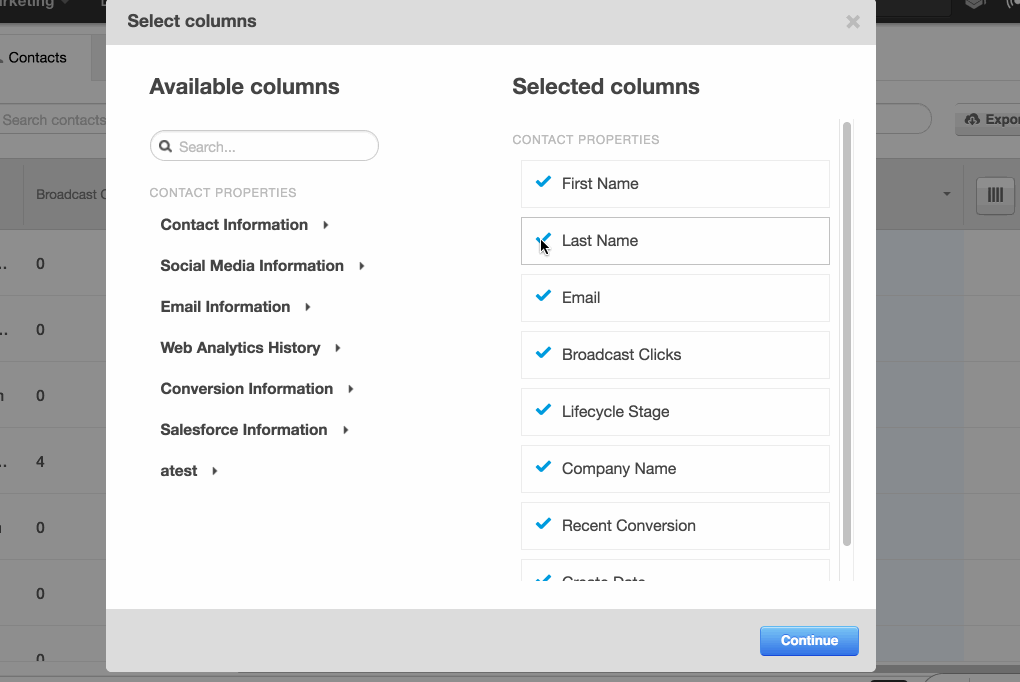
Task: Open the dropdown arrow next to the columns icon
Action: 946,194
